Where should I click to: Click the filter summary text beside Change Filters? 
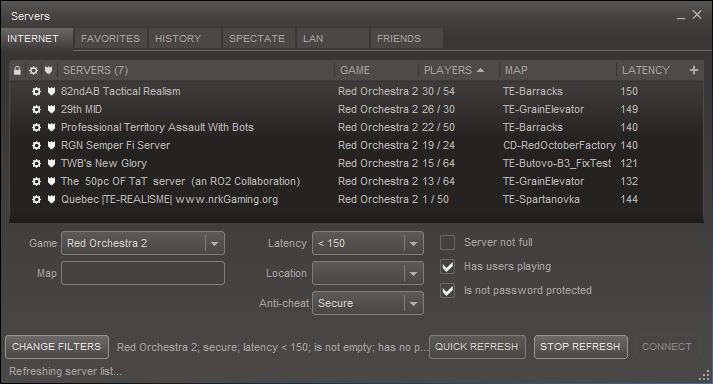click(x=272, y=348)
